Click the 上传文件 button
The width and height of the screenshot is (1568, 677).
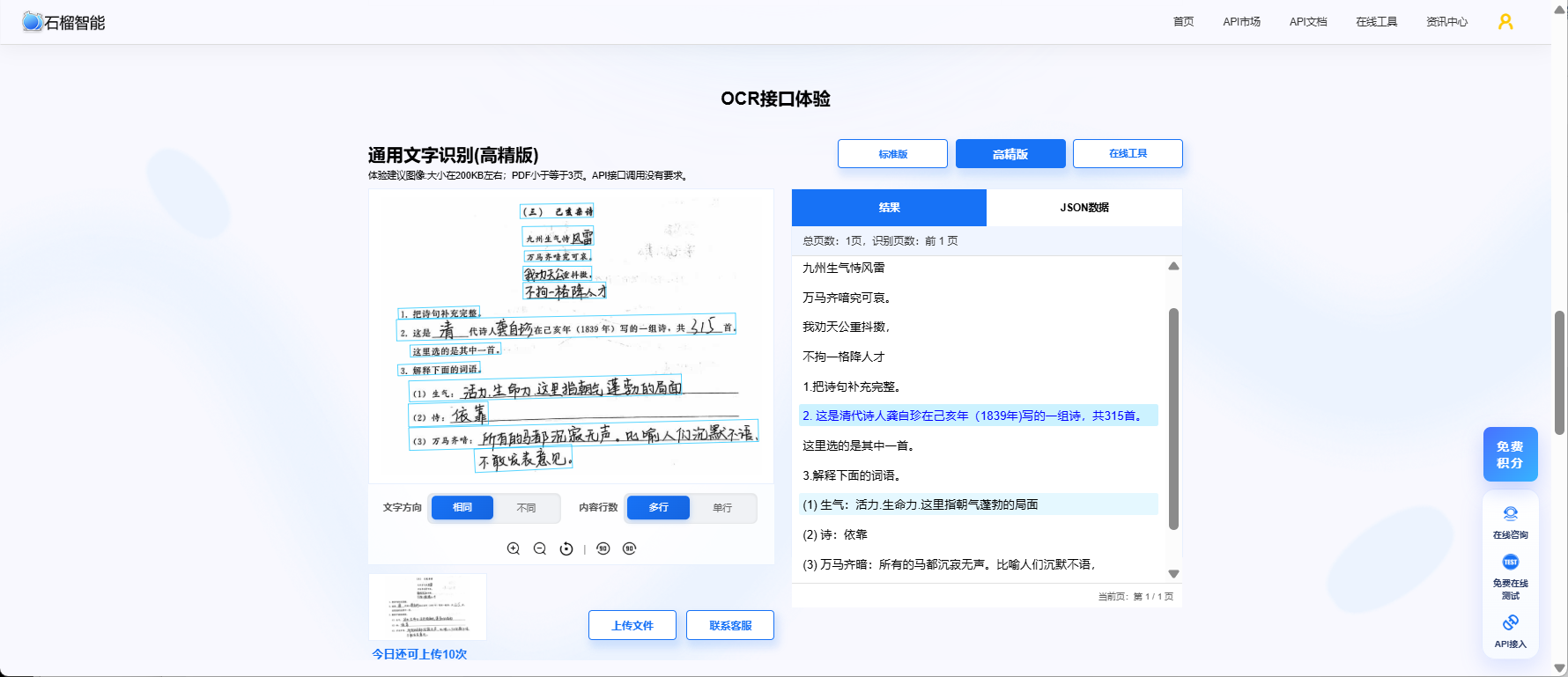pyautogui.click(x=632, y=625)
